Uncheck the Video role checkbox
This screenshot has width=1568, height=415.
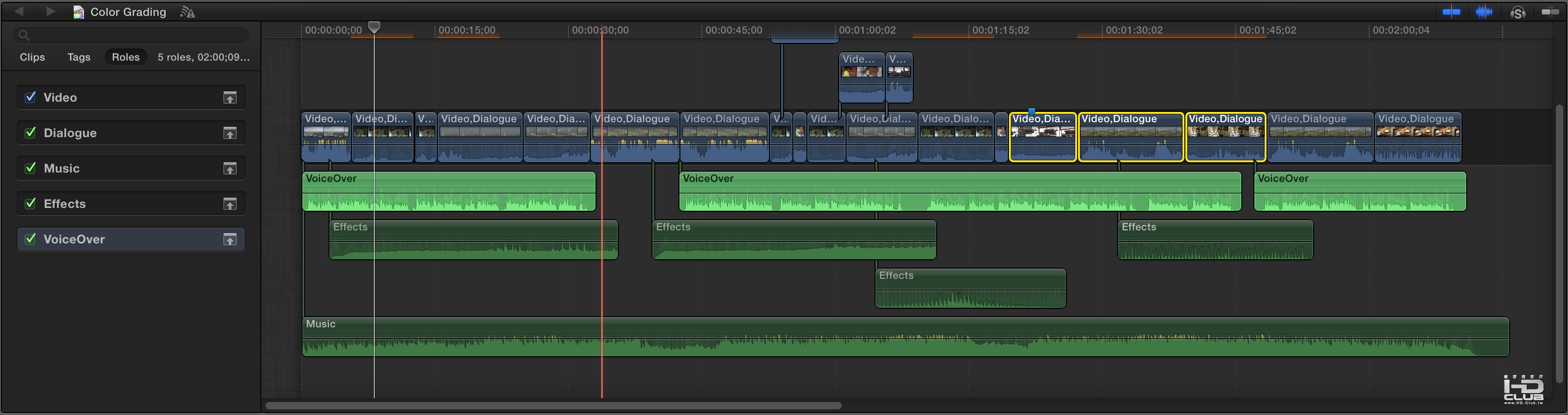[30, 97]
